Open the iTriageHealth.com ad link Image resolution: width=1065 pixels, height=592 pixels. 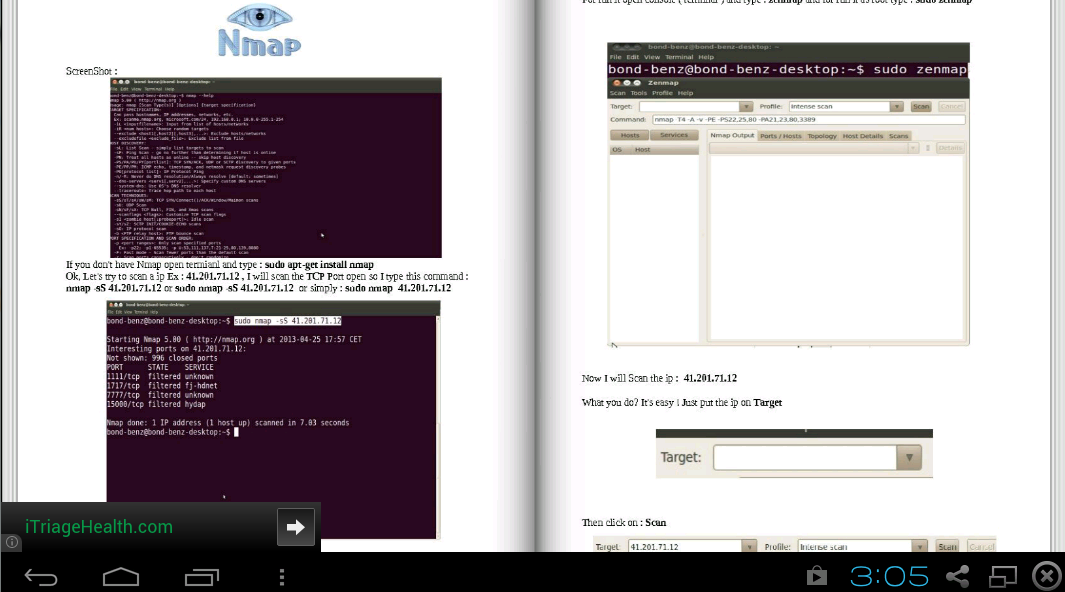pyautogui.click(x=99, y=527)
